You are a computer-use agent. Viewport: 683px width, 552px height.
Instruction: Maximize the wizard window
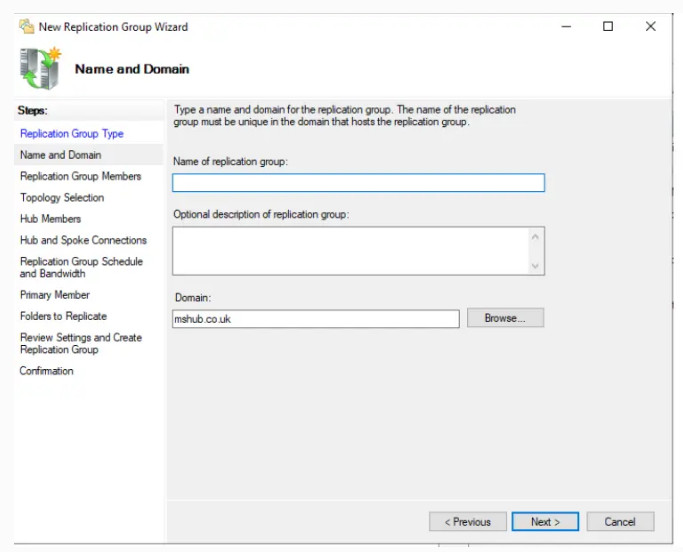pos(608,27)
